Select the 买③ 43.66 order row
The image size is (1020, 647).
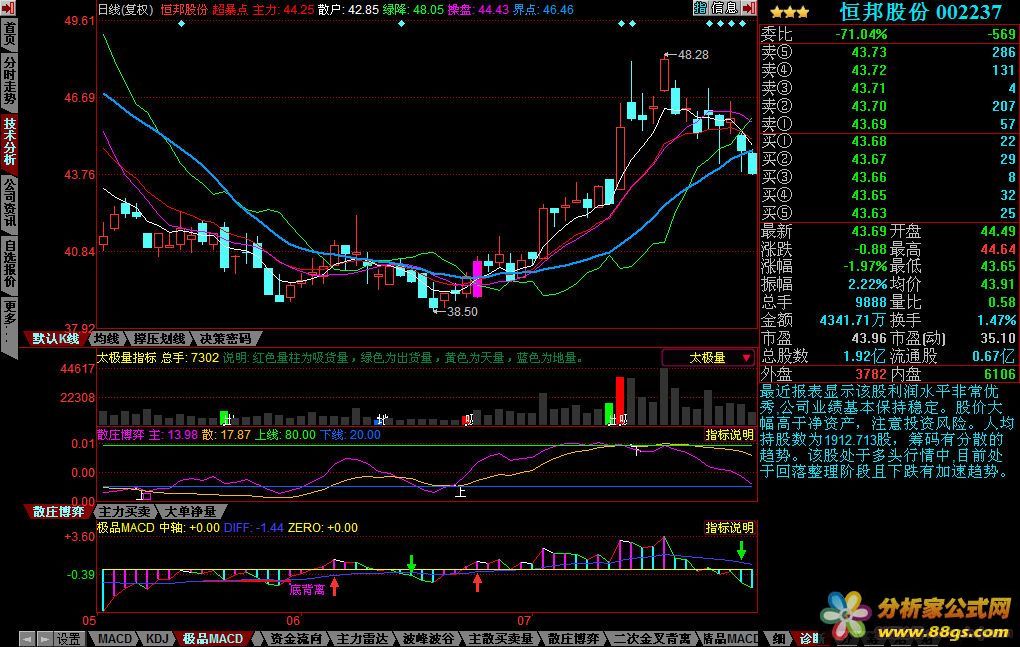click(889, 177)
